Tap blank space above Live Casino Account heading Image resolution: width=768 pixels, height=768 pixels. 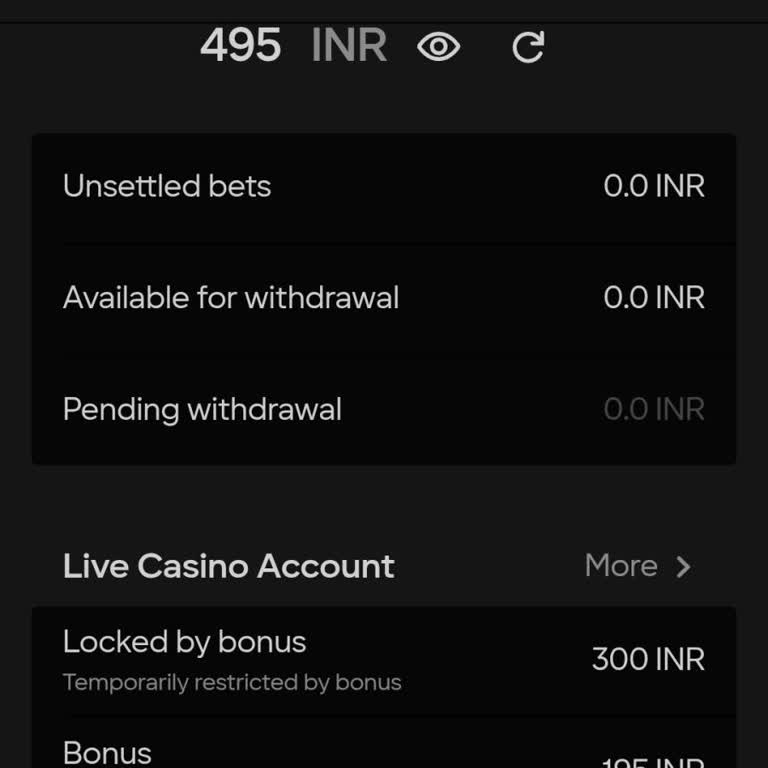tap(384, 505)
